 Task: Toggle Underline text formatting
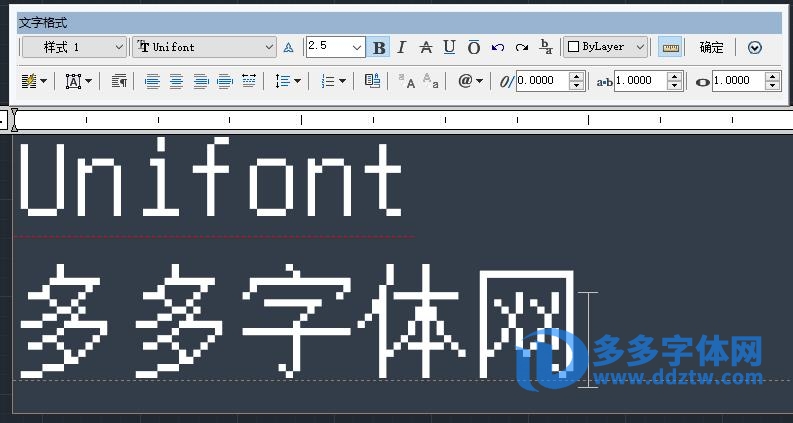449,47
